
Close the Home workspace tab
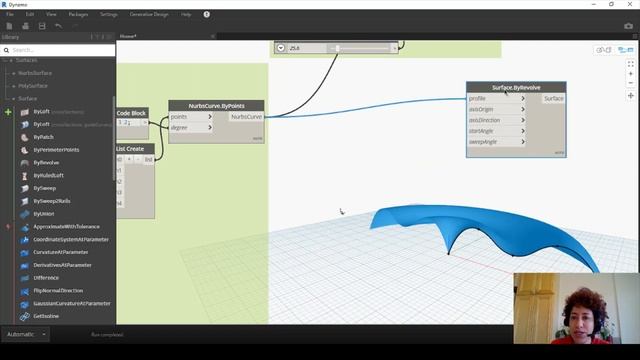pos(213,36)
